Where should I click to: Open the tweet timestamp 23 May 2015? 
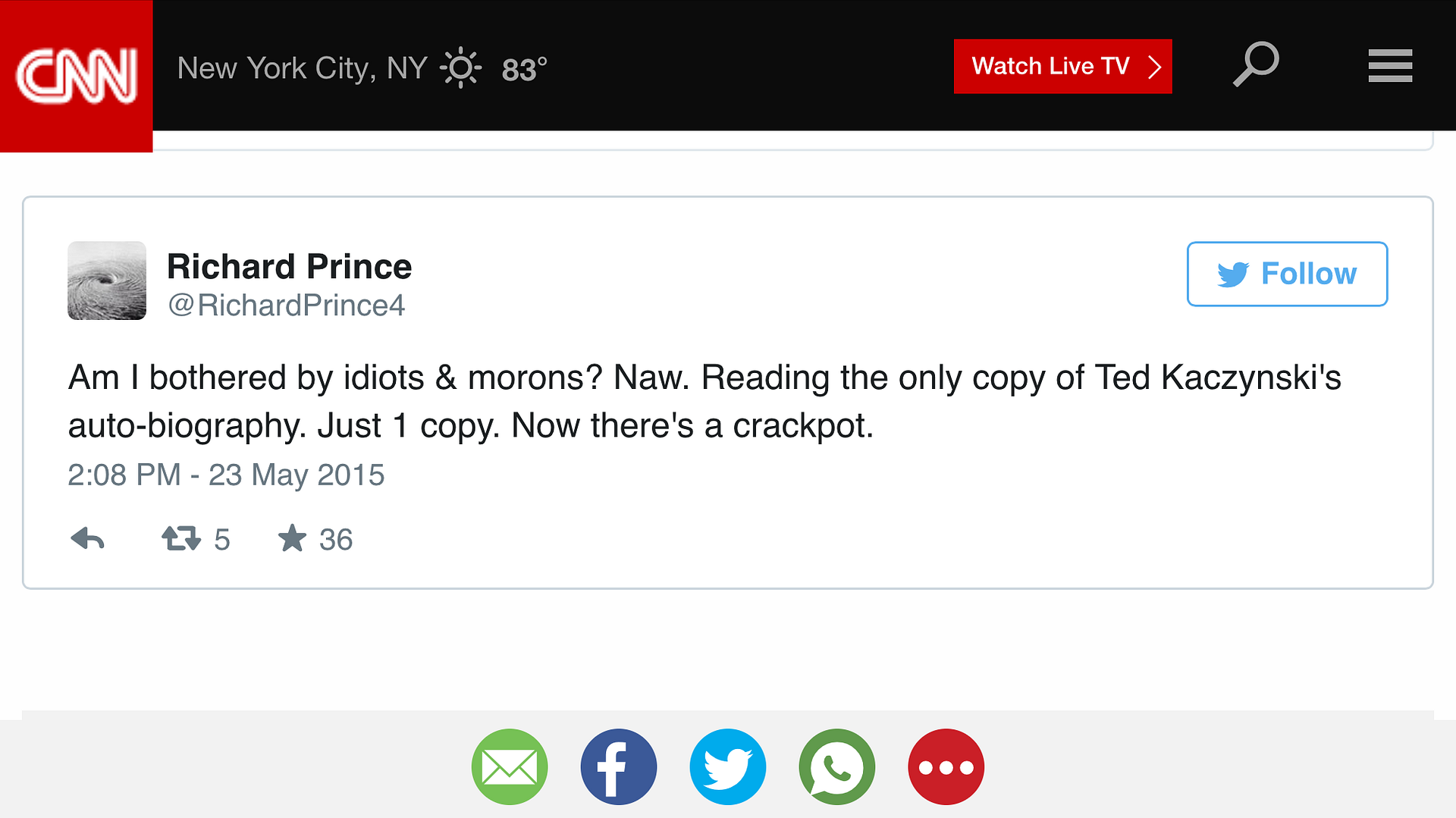[x=226, y=475]
